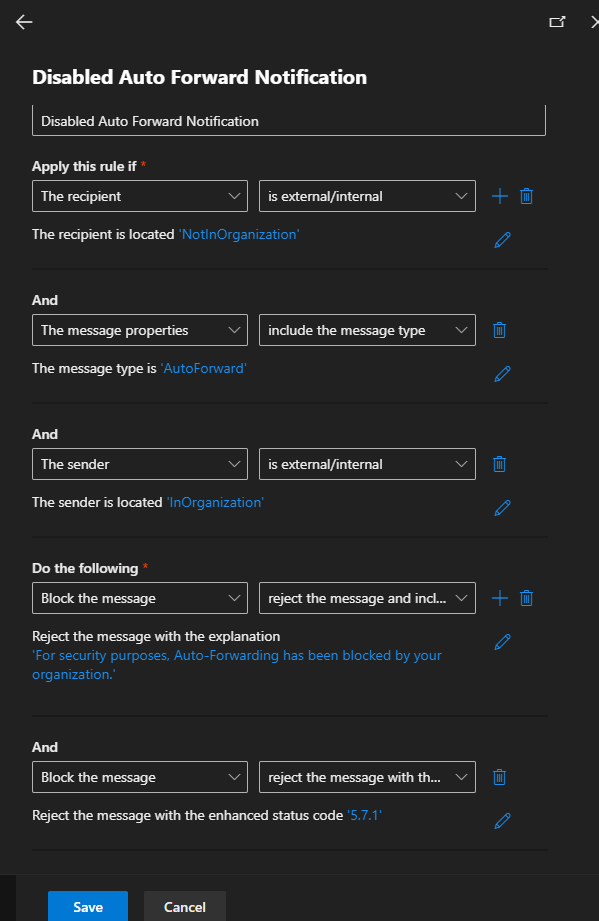
Task: Save the Disabled Auto Forward Notification rule
Action: pos(87,906)
